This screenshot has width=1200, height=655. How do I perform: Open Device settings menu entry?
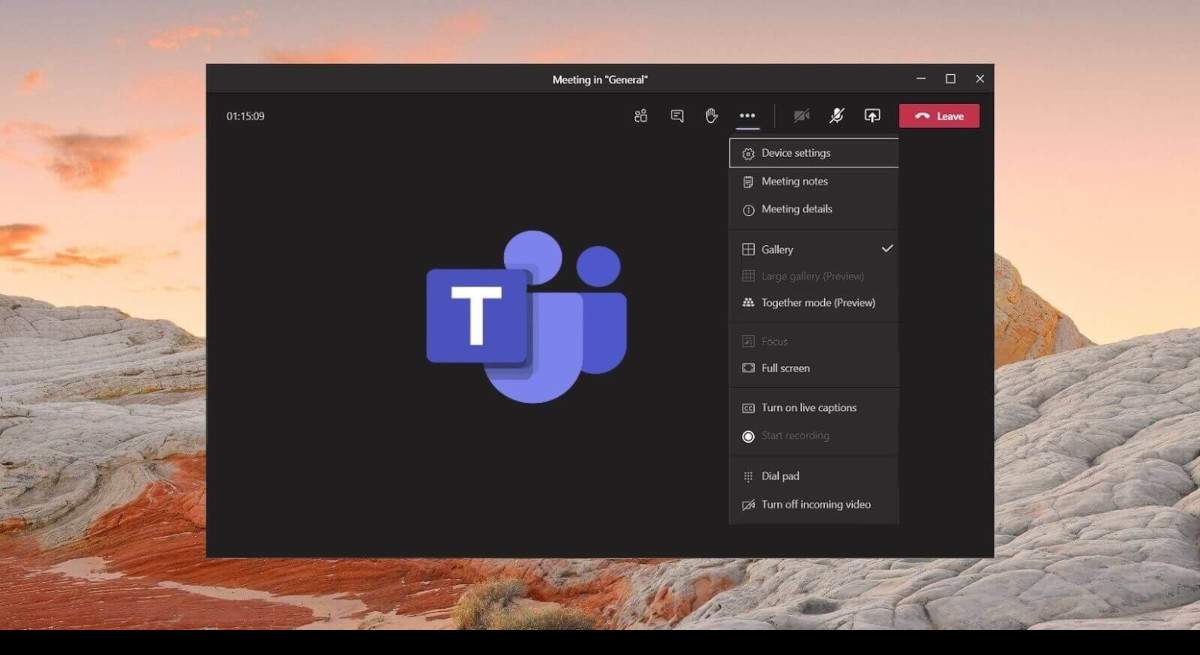[x=814, y=153]
